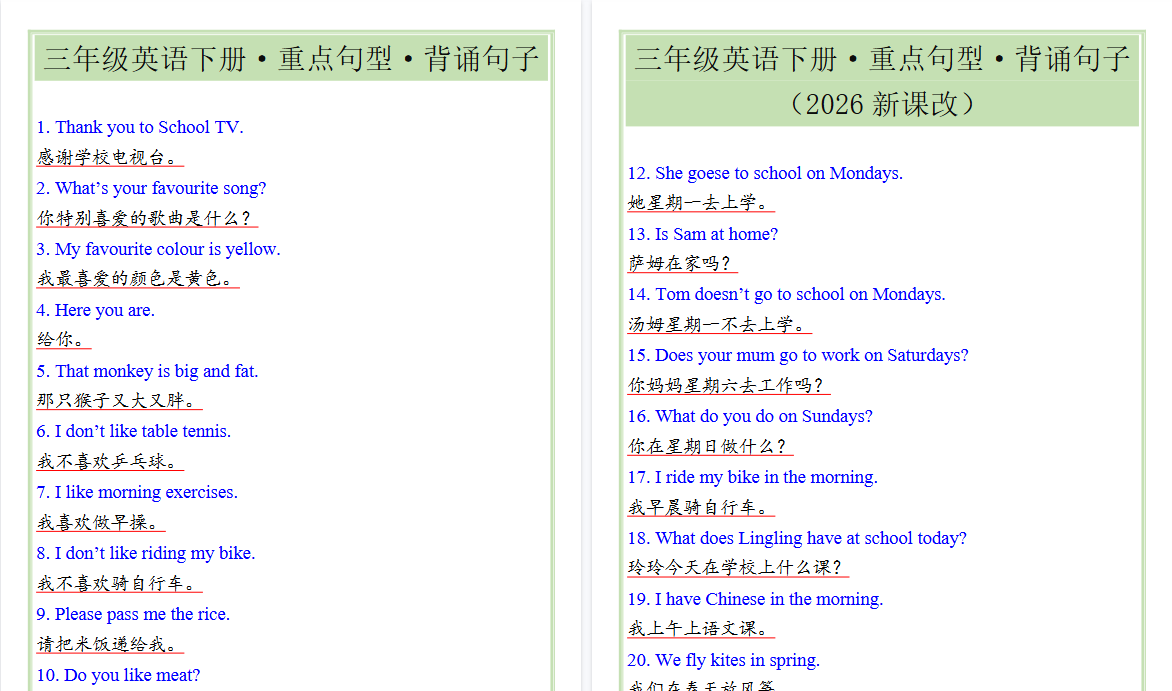Click sentence 10 Do you like meat
1172x691 pixels.
tap(116, 675)
